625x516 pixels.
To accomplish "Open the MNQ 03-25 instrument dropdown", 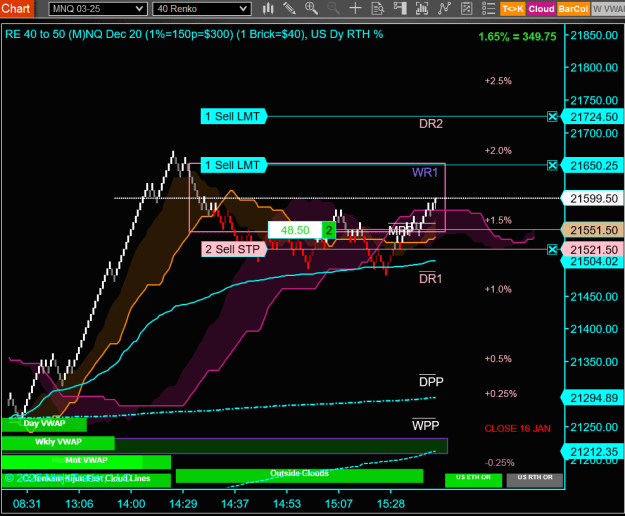I will click(x=98, y=9).
